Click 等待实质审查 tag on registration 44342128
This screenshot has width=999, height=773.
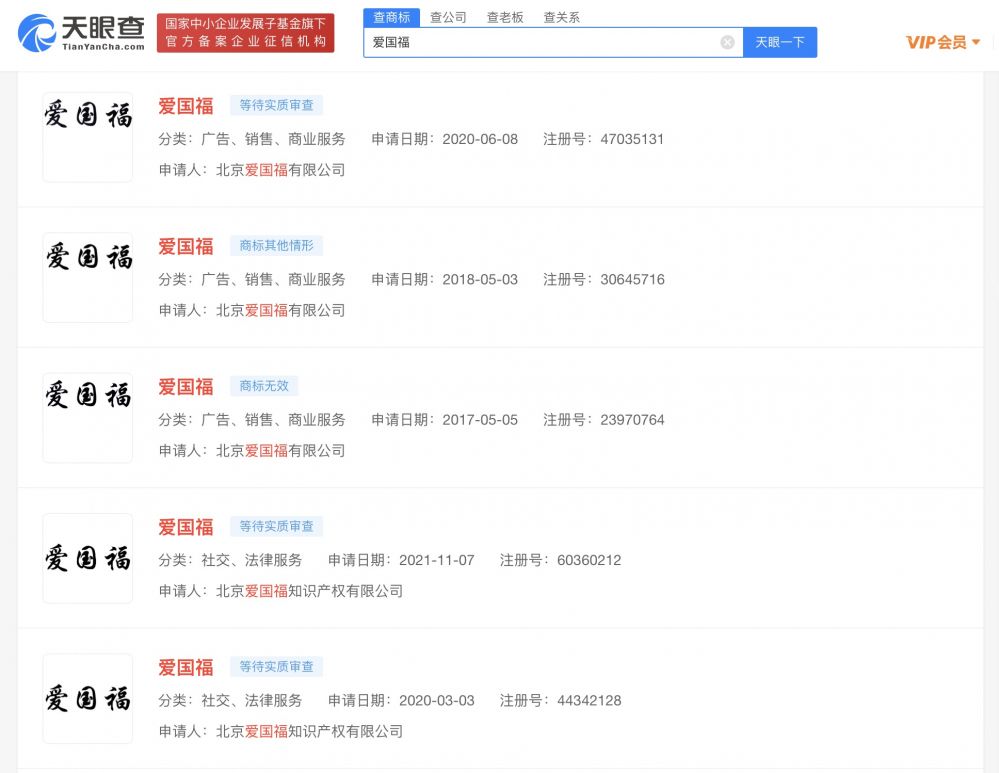pos(276,667)
